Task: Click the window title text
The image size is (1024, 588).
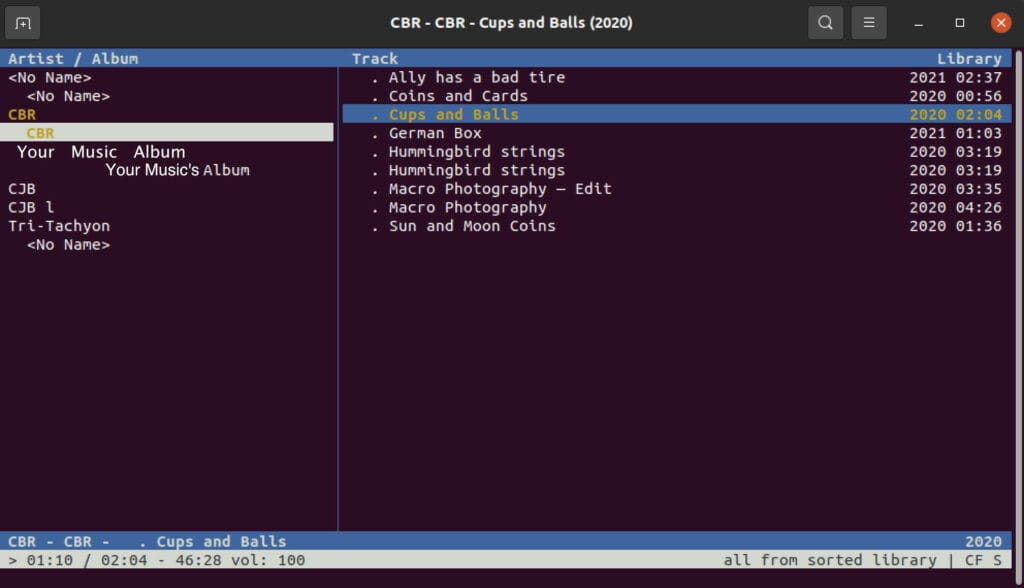Action: point(511,23)
